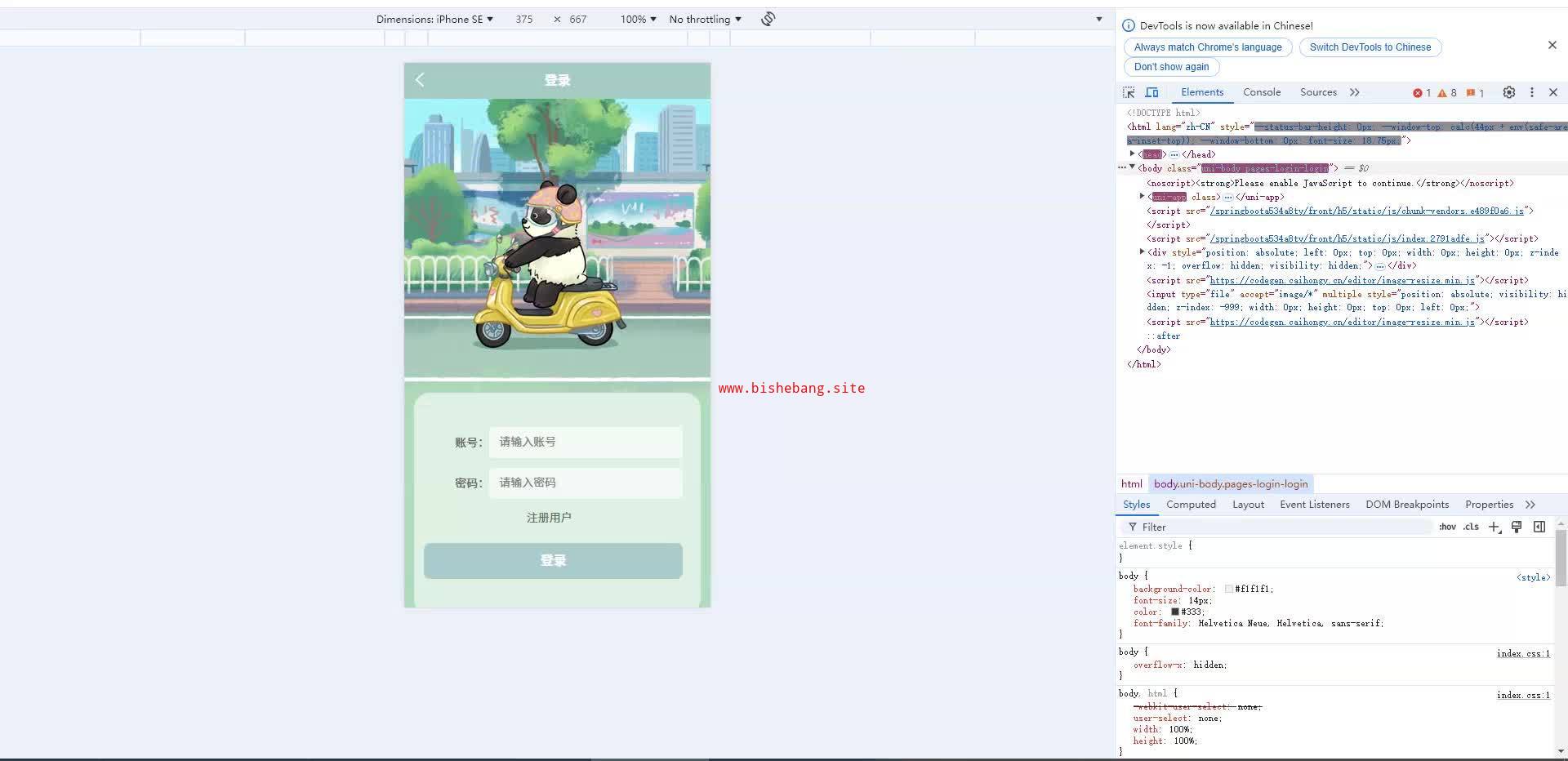The image size is (1568, 761).
Task: Expand the head node in DOM tree
Action: (1132, 154)
